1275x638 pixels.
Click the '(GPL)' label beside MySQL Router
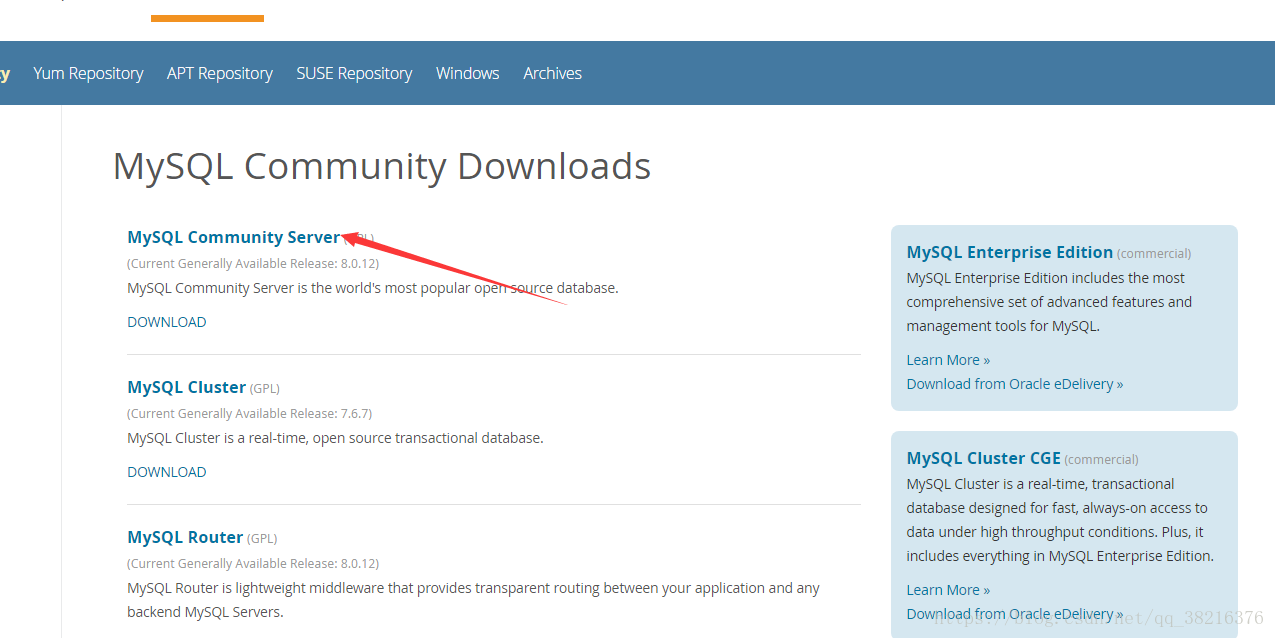[x=263, y=539]
